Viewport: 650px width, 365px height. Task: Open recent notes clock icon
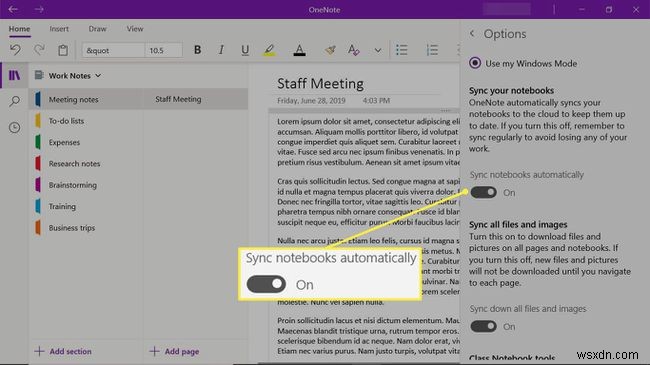15,127
